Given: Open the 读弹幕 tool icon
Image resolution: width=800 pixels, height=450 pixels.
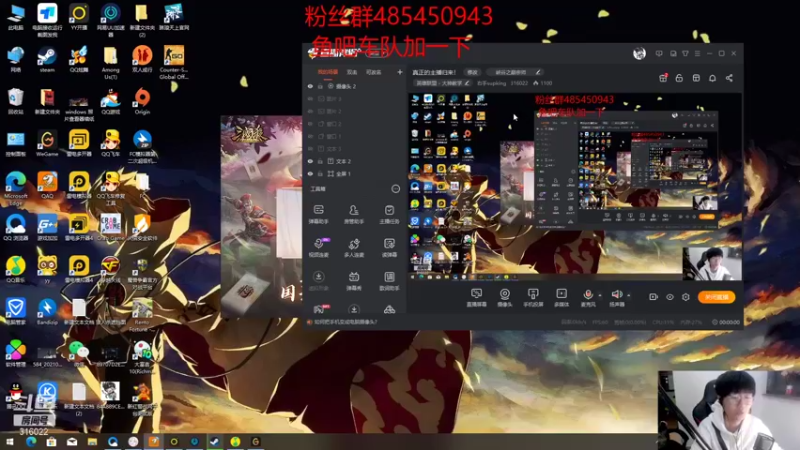Looking at the screenshot, I should coord(389,247).
